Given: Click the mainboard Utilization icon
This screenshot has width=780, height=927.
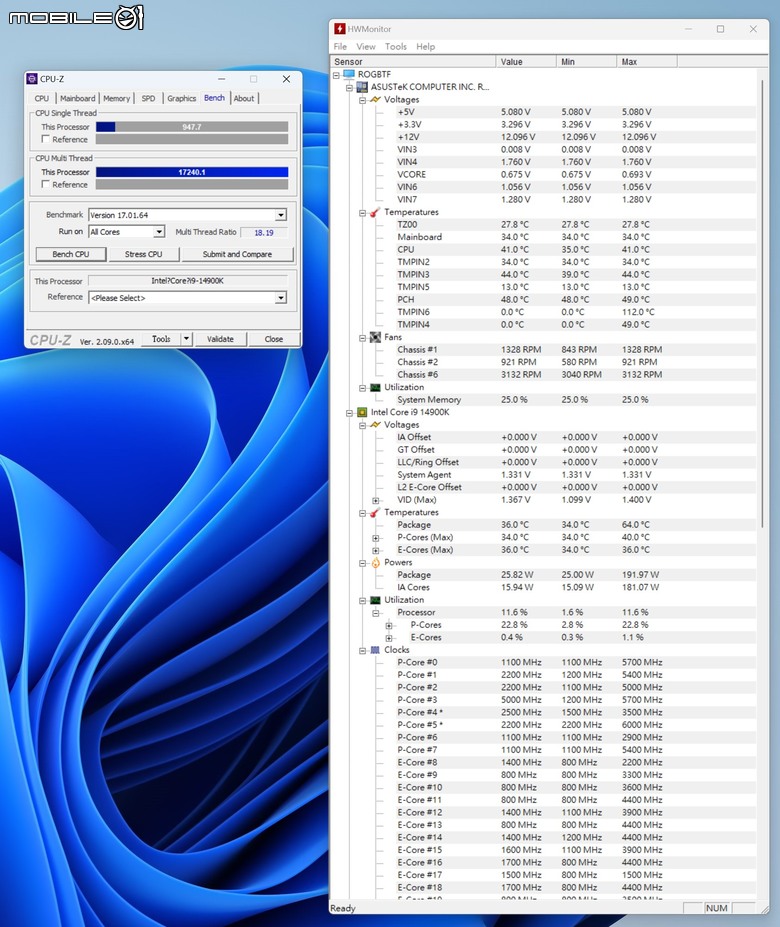Looking at the screenshot, I should (x=375, y=387).
